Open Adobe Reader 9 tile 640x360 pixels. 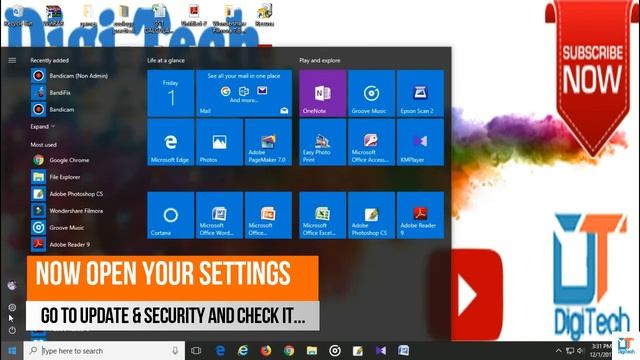click(420, 215)
